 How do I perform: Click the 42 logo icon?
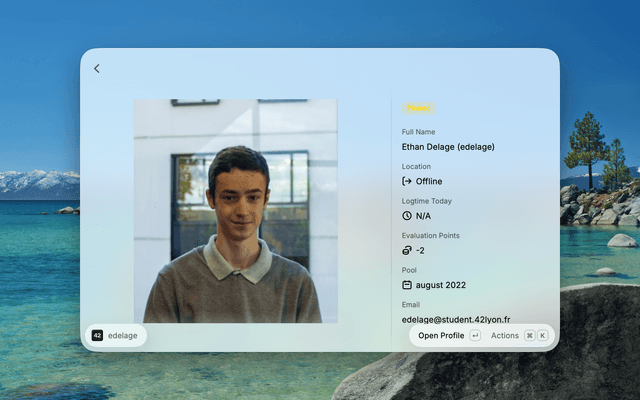click(x=97, y=336)
